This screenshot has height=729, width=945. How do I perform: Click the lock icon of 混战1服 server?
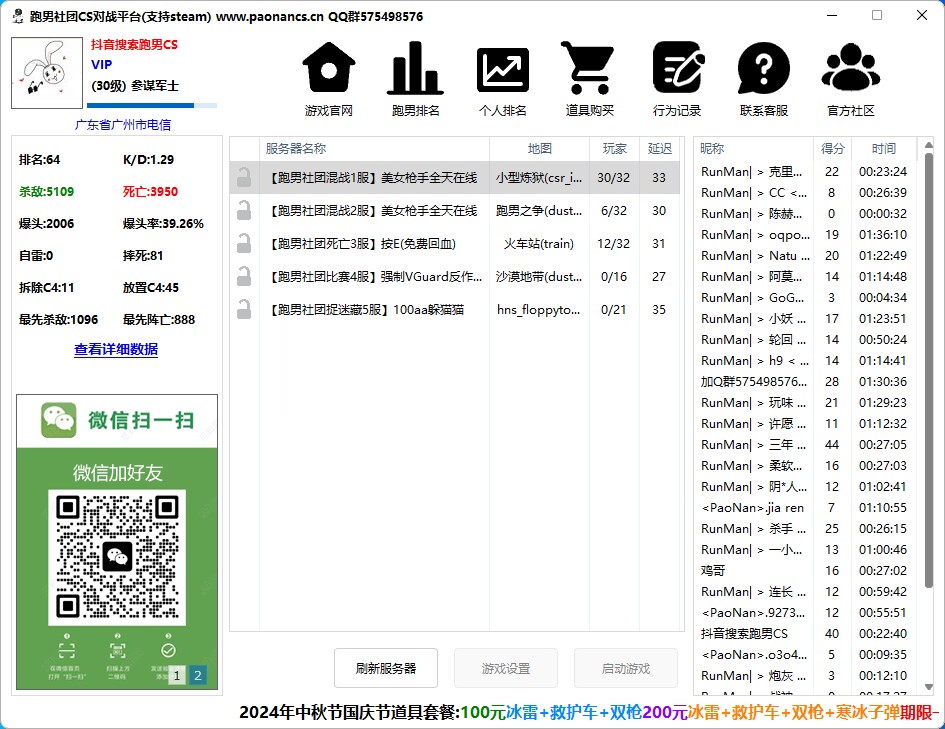click(244, 178)
